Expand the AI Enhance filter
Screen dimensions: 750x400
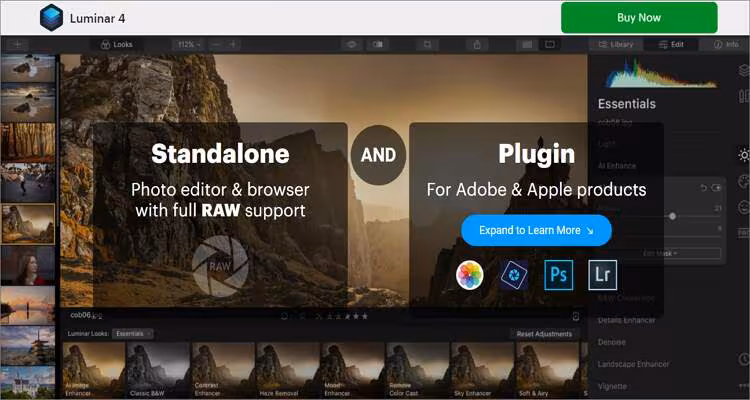617,166
